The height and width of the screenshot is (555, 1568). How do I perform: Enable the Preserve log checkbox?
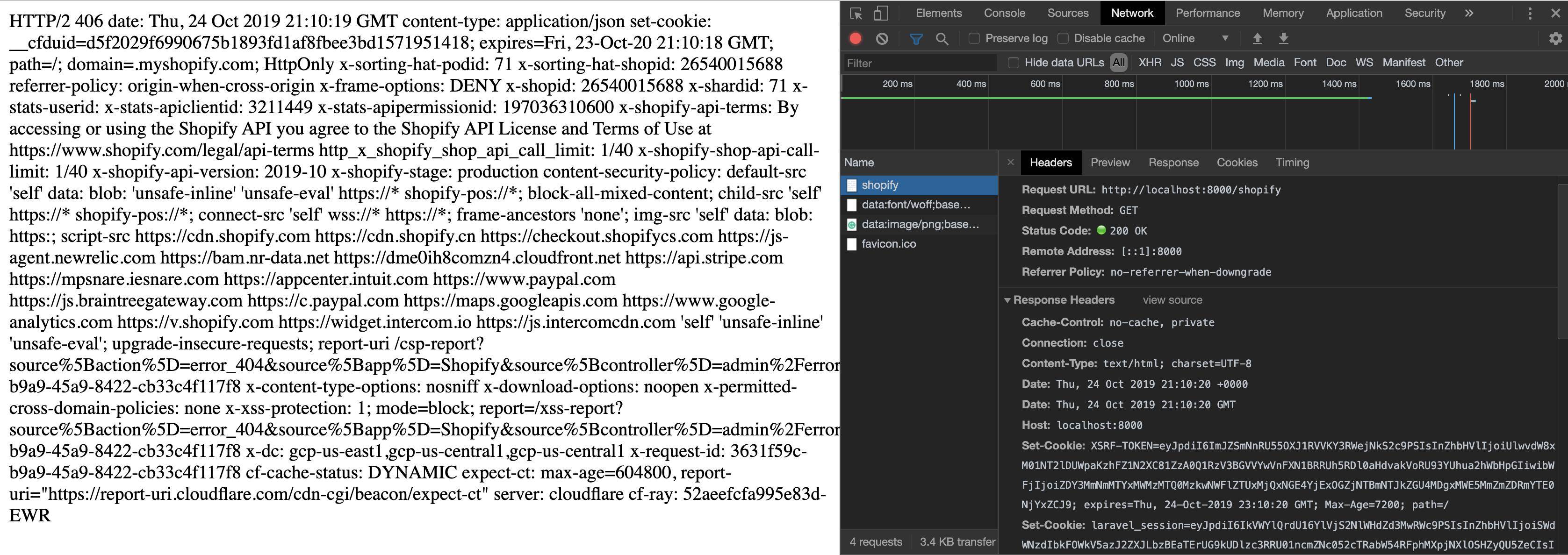click(x=974, y=38)
